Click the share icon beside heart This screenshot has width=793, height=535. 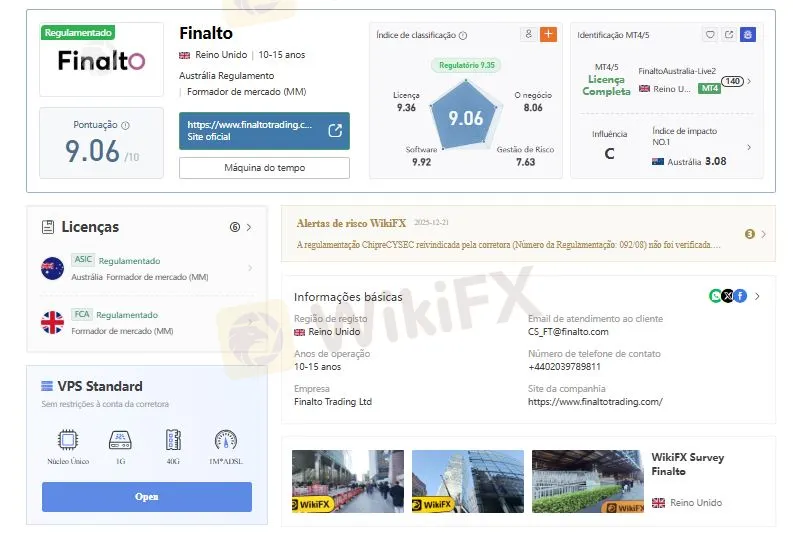(729, 34)
